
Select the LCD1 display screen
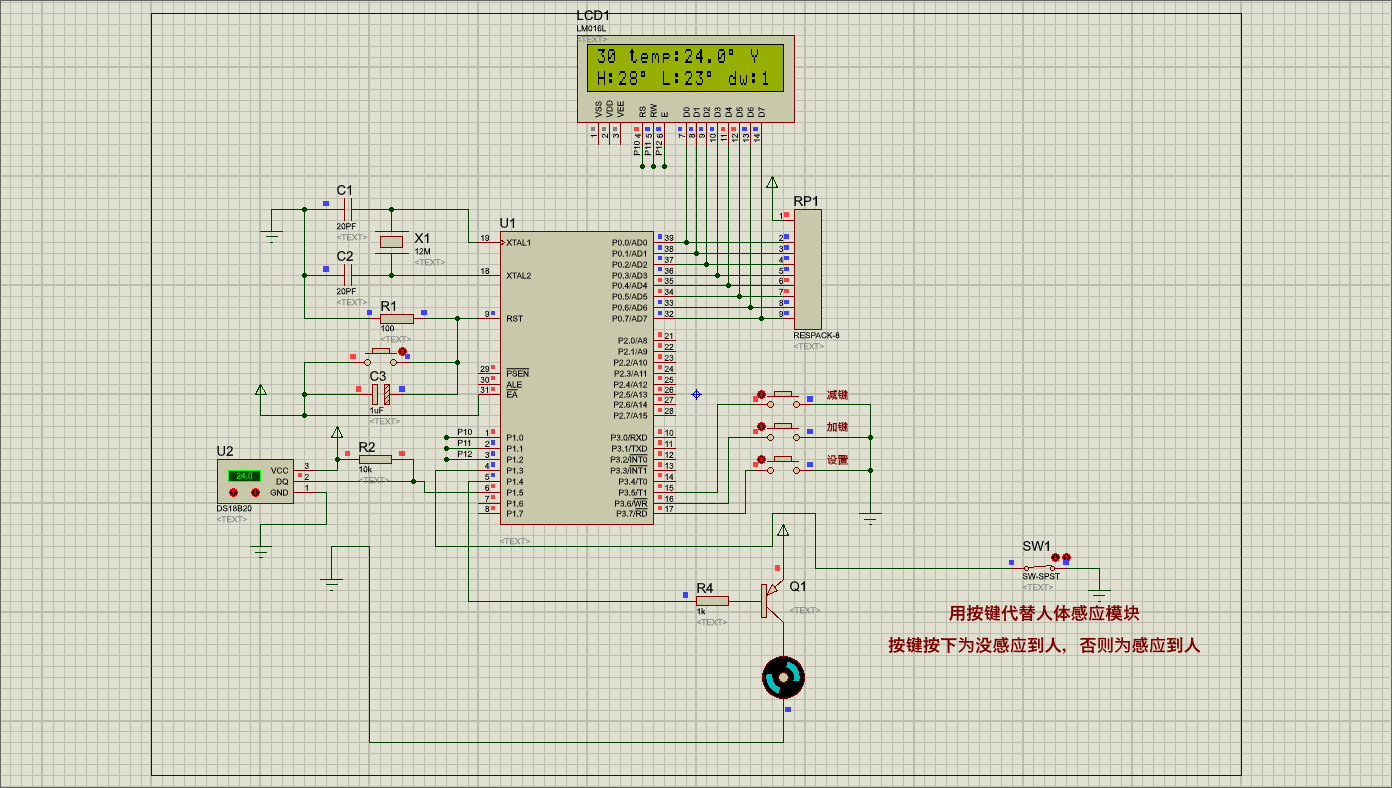click(686, 68)
